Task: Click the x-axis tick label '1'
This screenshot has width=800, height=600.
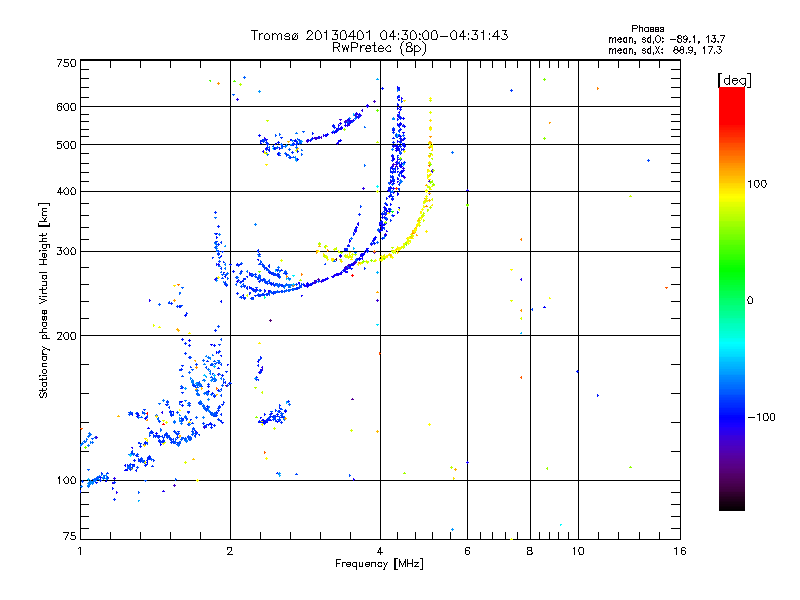Action: (80, 551)
